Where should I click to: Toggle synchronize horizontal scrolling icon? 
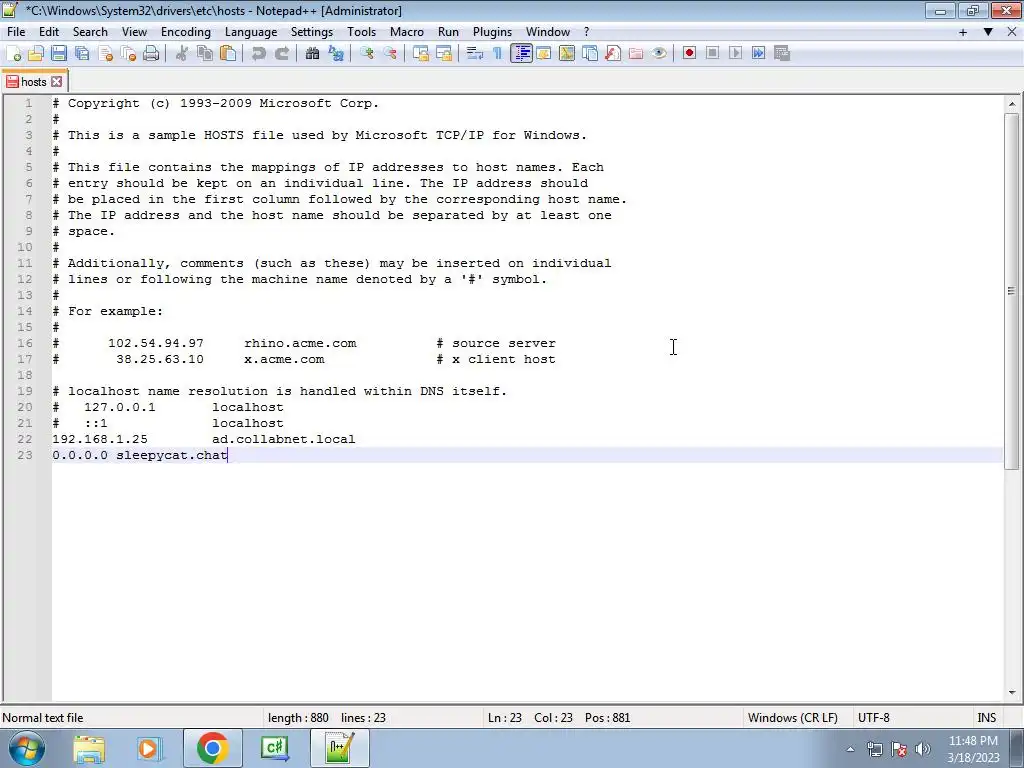pyautogui.click(x=444, y=54)
